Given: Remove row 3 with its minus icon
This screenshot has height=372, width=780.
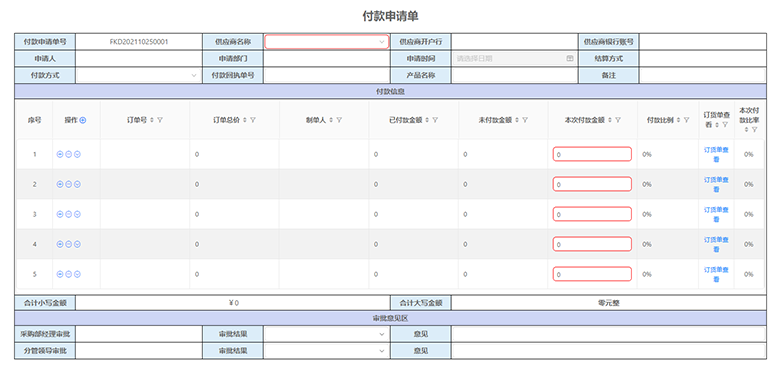Looking at the screenshot, I should click(x=69, y=214).
